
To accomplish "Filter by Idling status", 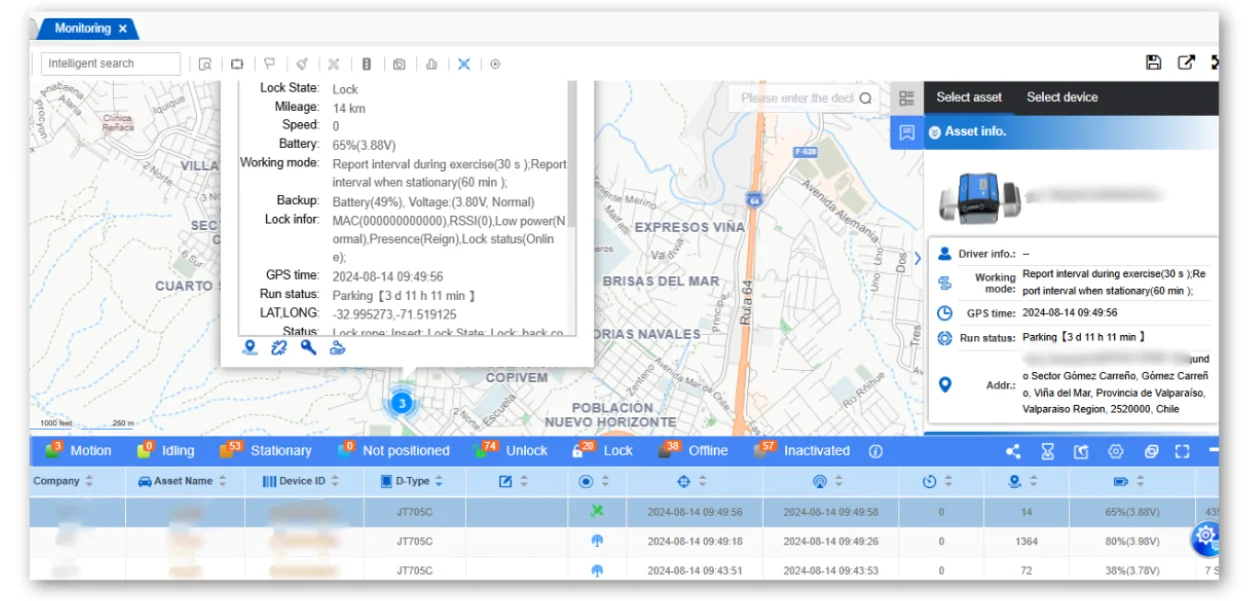I will tap(167, 450).
